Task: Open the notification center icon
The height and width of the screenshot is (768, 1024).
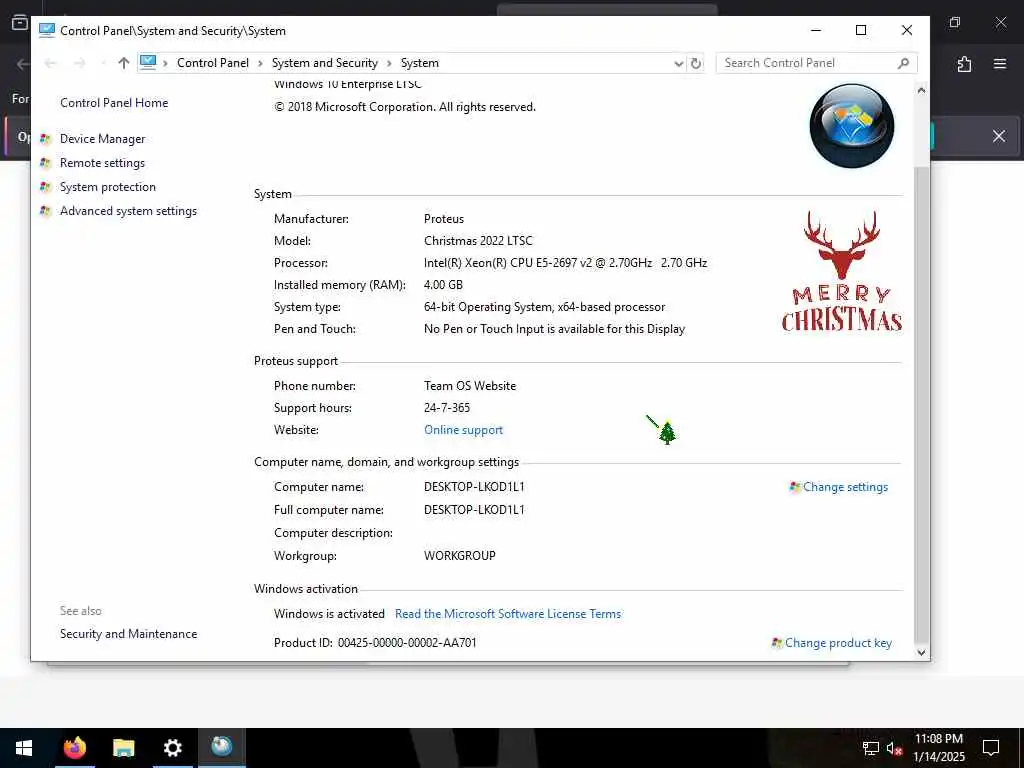Action: tap(991, 748)
